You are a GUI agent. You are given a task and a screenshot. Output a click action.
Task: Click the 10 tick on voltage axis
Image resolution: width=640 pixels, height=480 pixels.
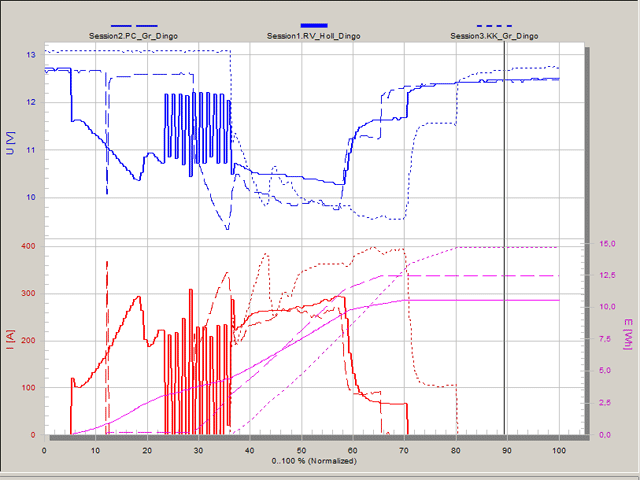pos(32,198)
